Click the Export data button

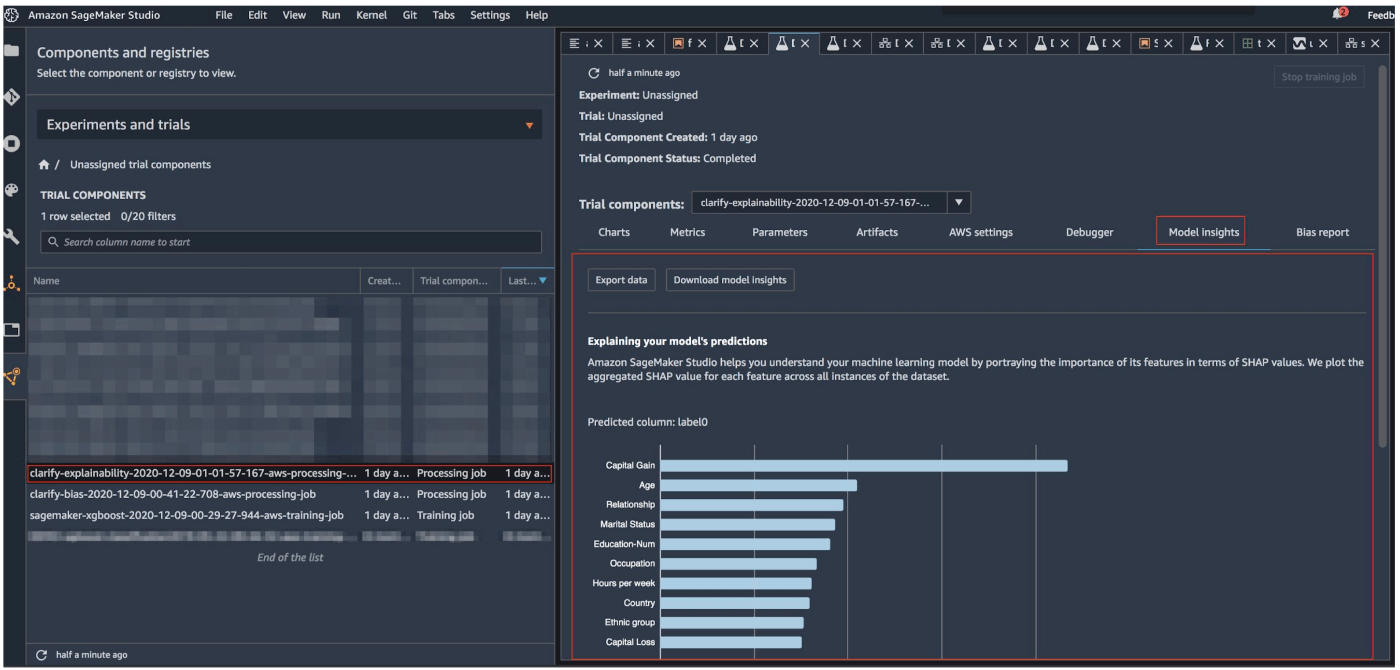[x=622, y=280]
